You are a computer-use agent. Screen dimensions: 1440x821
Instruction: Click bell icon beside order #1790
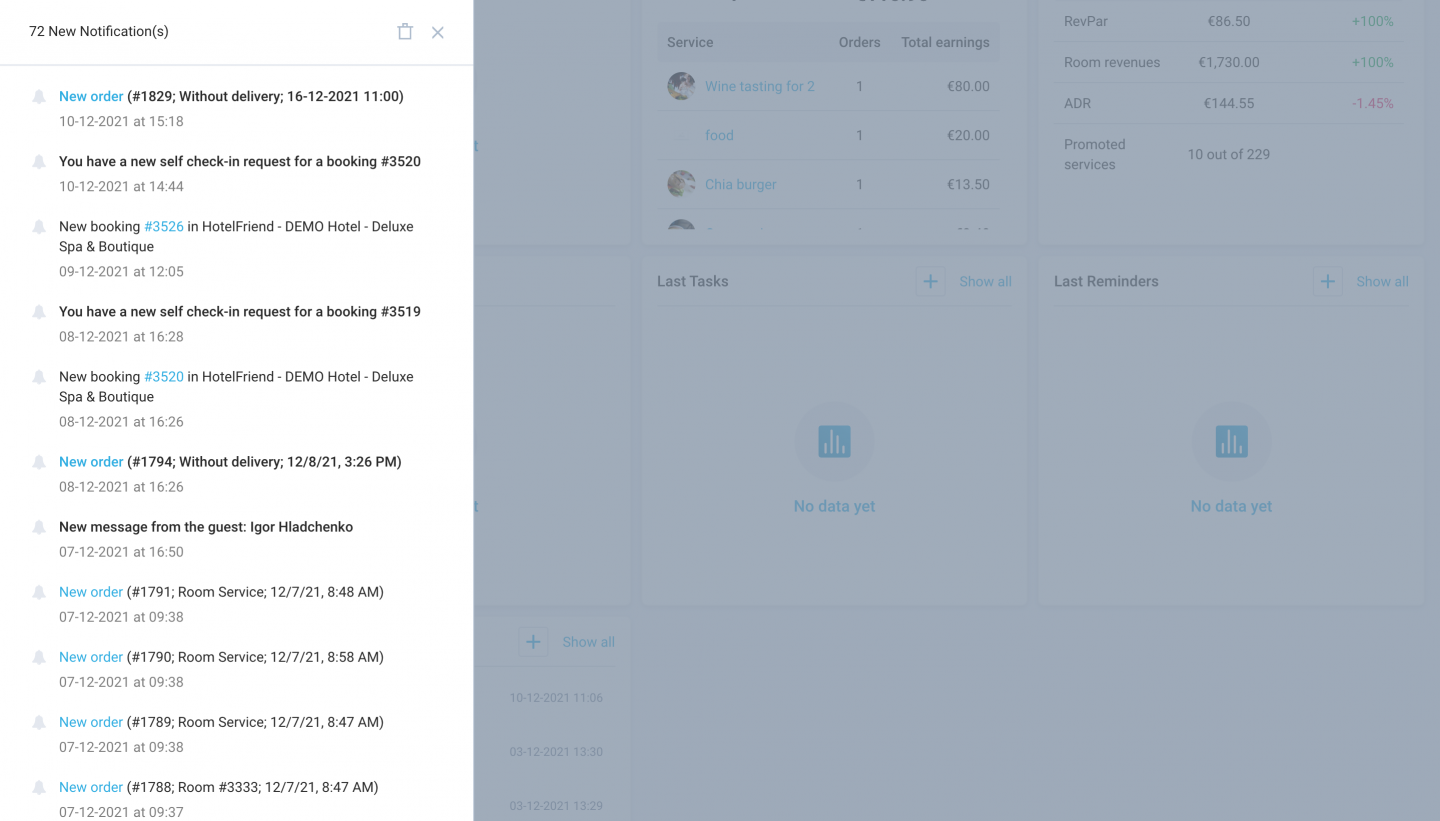[39, 657]
